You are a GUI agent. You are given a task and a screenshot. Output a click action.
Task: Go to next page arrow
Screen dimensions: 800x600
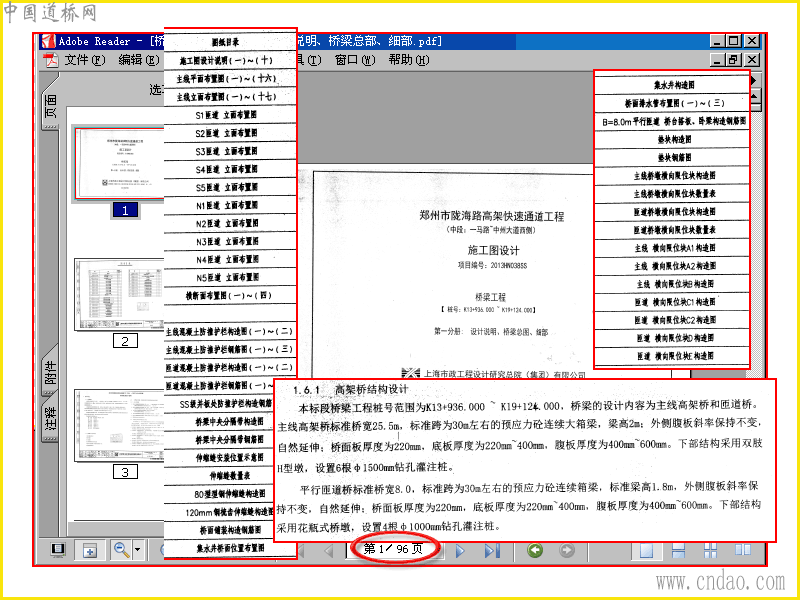click(x=460, y=551)
